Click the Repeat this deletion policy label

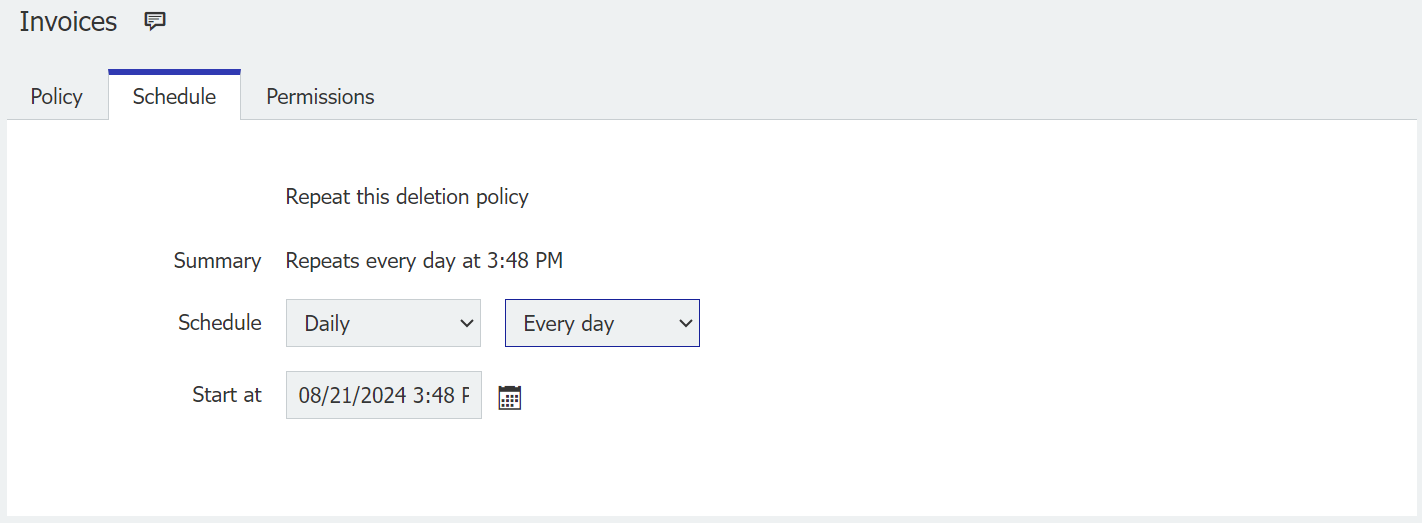[x=407, y=197]
